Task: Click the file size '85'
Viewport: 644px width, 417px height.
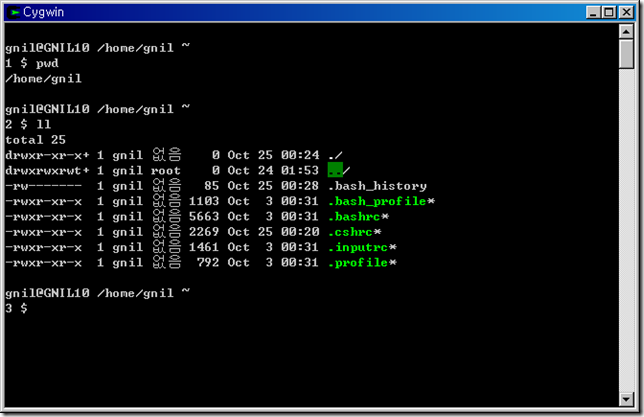Action: pos(212,186)
